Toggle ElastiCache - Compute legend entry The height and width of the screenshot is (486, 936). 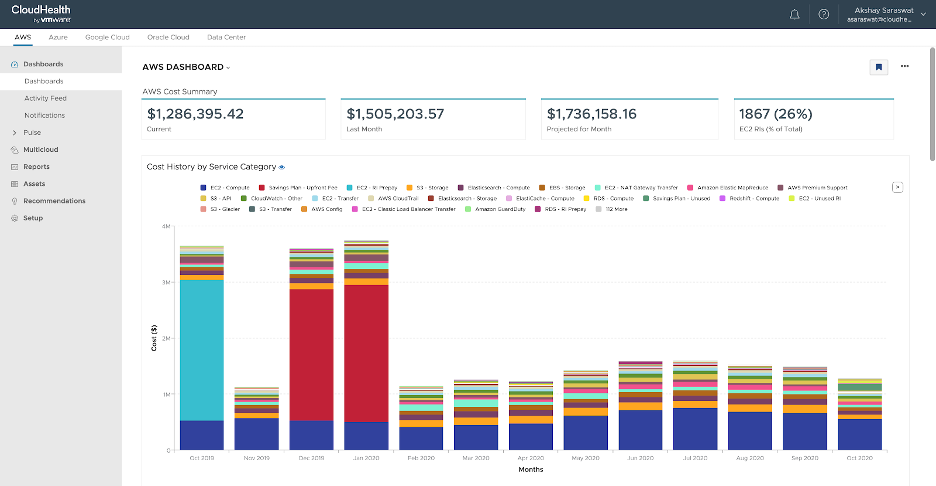(x=540, y=199)
